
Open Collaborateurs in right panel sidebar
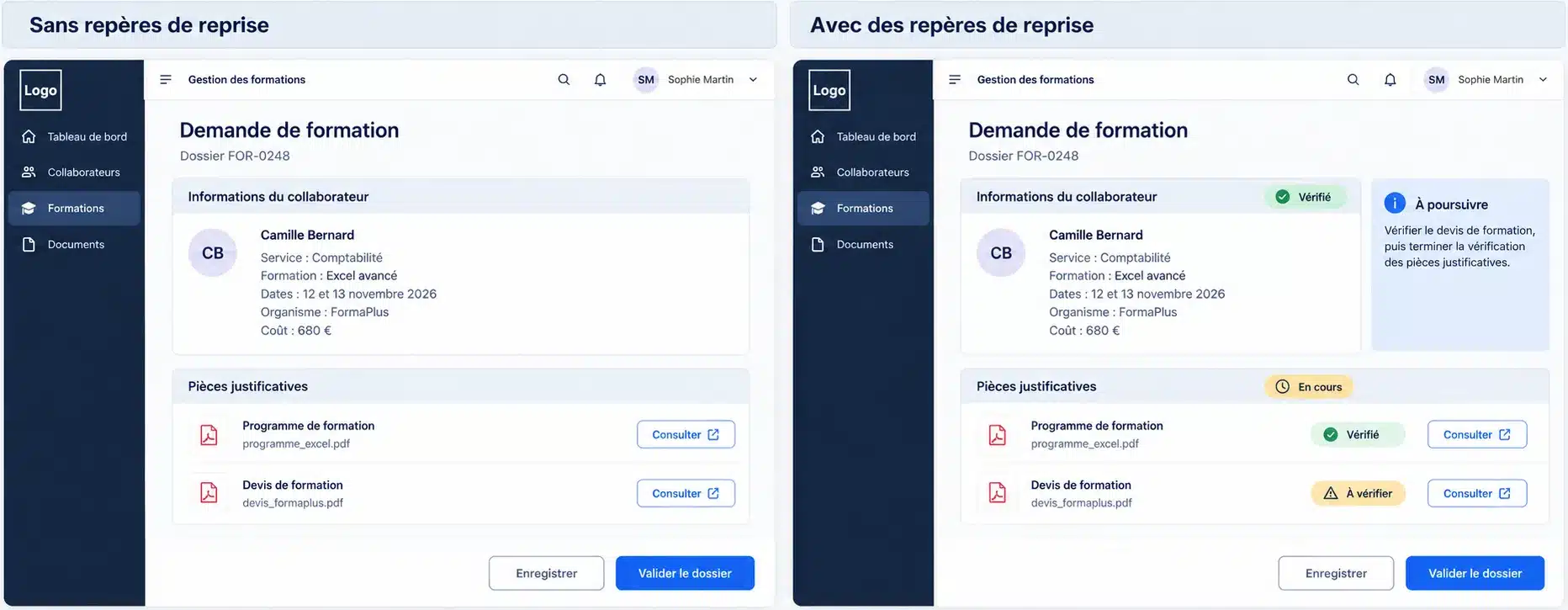coord(863,172)
